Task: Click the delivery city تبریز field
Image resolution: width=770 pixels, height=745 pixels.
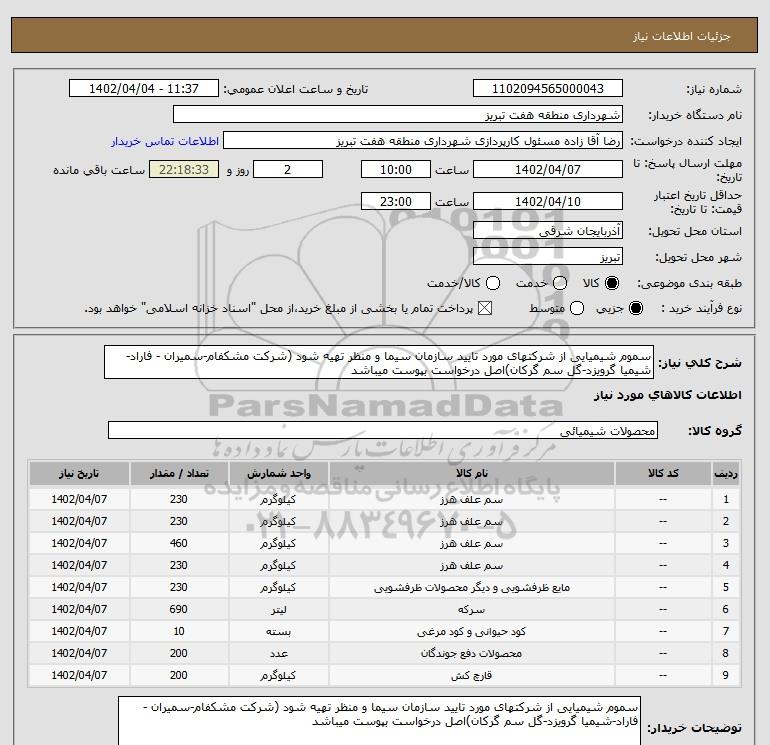Action: pos(548,256)
